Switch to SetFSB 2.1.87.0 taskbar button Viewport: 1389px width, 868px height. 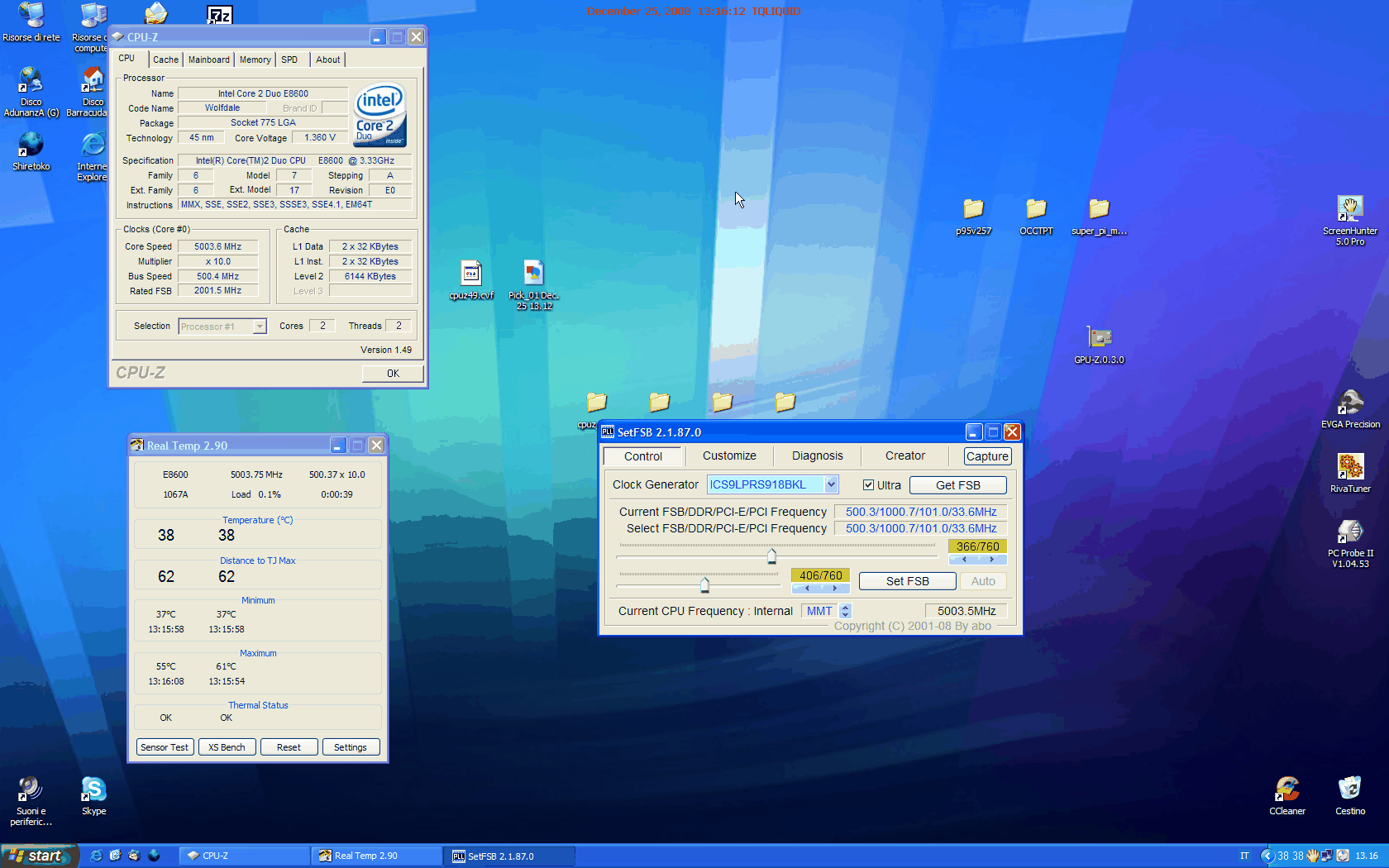pyautogui.click(x=509, y=856)
